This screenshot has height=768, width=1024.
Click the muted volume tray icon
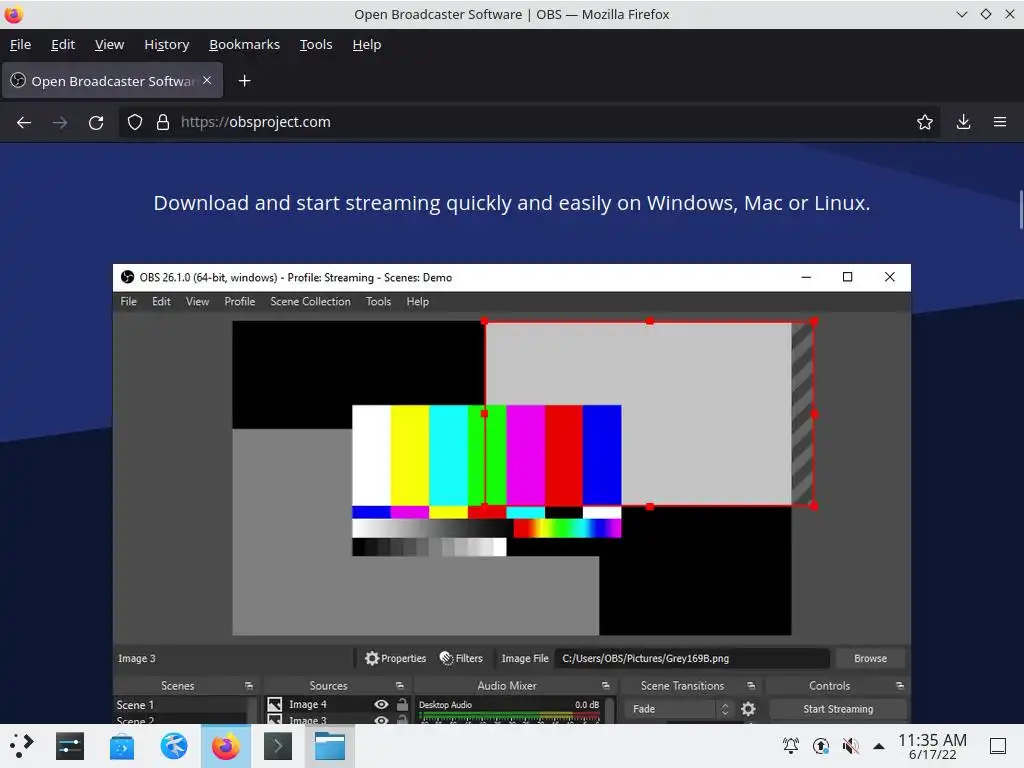pos(850,745)
